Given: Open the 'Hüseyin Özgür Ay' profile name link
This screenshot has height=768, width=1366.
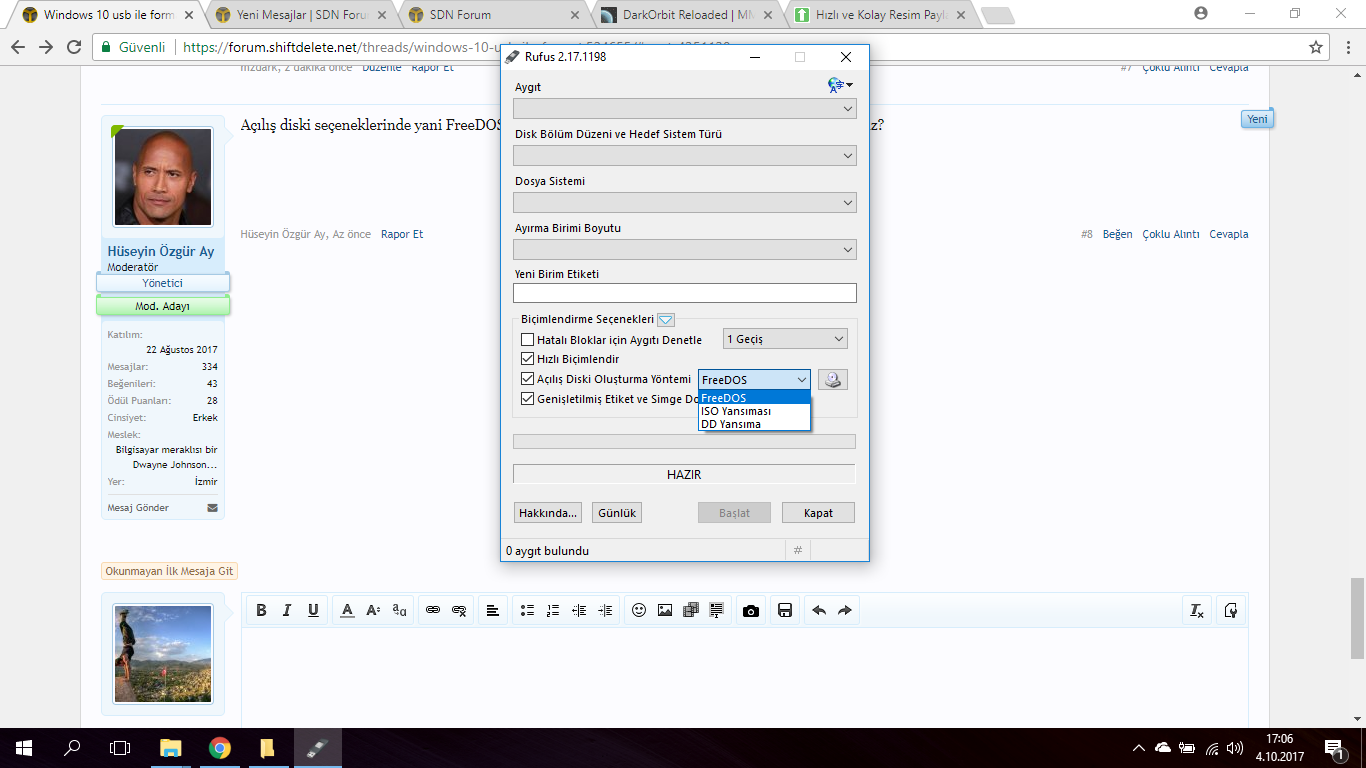Looking at the screenshot, I should tap(161, 252).
